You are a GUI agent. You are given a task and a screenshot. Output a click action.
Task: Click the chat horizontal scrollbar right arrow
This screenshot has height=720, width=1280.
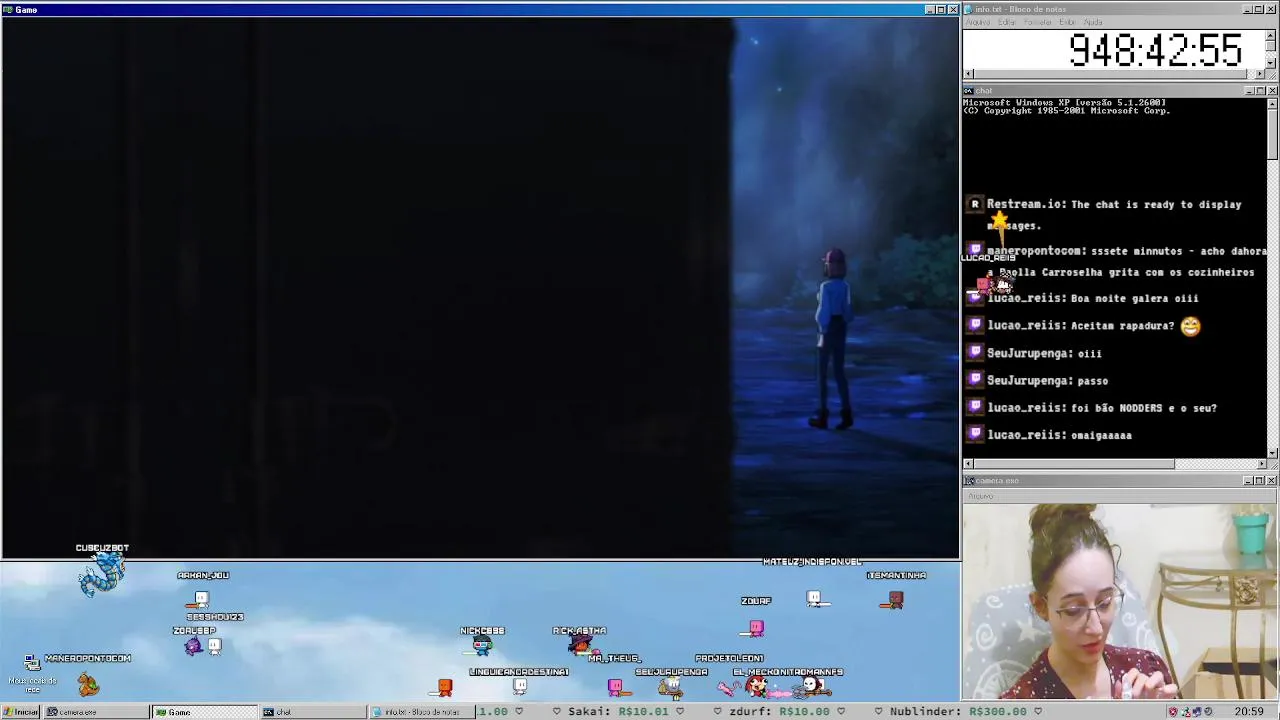pos(1260,464)
